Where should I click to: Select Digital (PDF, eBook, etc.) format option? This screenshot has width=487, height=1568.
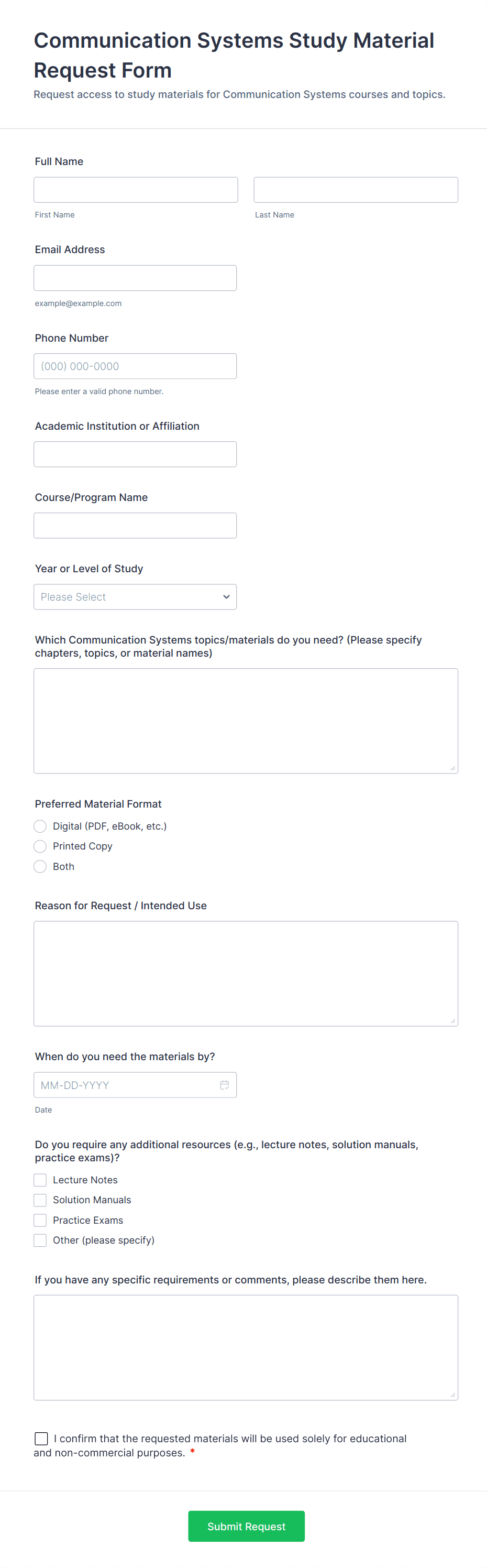(x=40, y=826)
